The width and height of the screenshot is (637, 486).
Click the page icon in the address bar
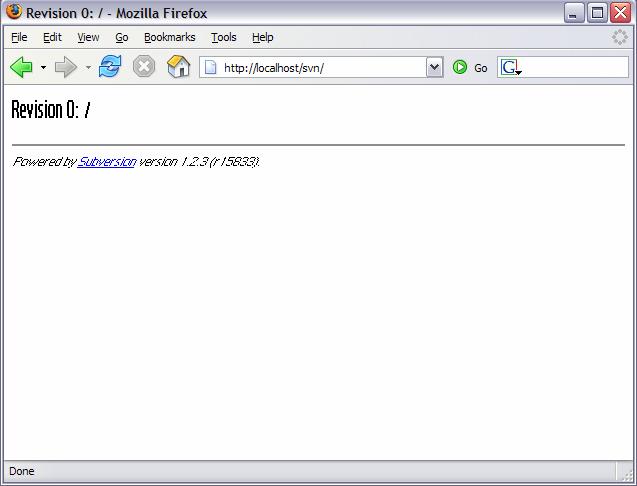coord(210,67)
